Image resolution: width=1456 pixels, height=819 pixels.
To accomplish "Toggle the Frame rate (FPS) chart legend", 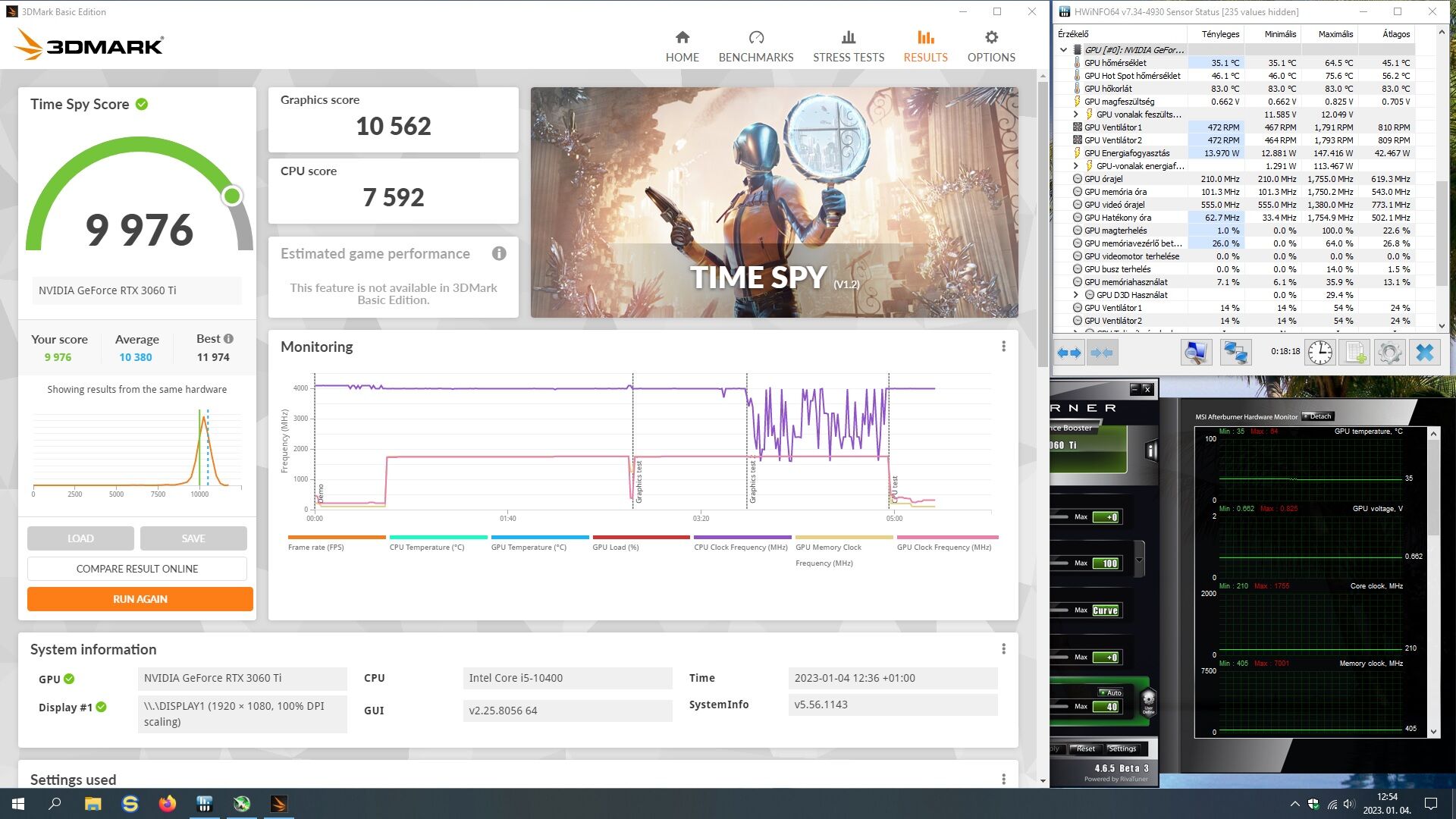I will tap(337, 543).
